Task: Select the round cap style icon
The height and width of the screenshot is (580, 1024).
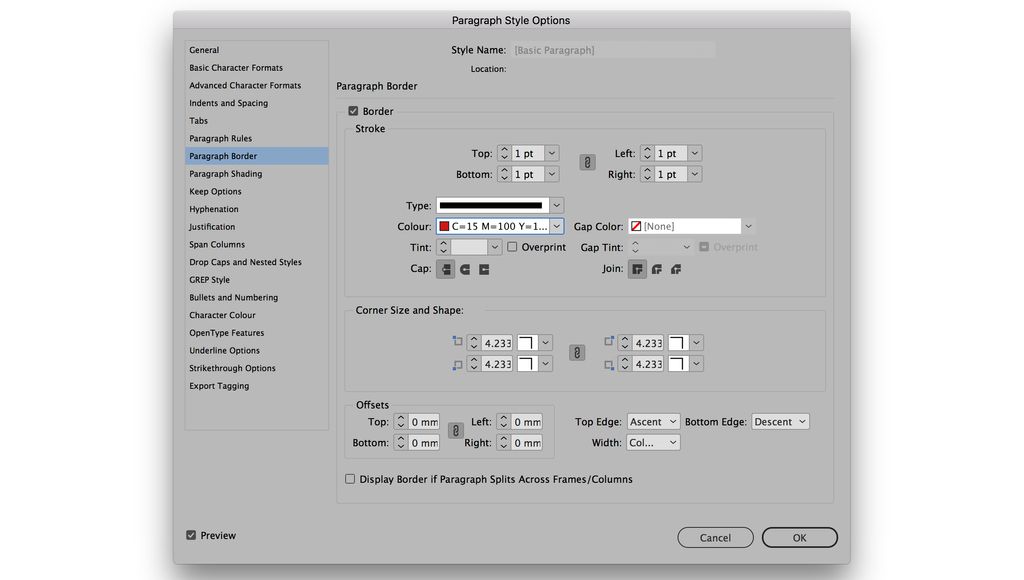Action: [464, 268]
